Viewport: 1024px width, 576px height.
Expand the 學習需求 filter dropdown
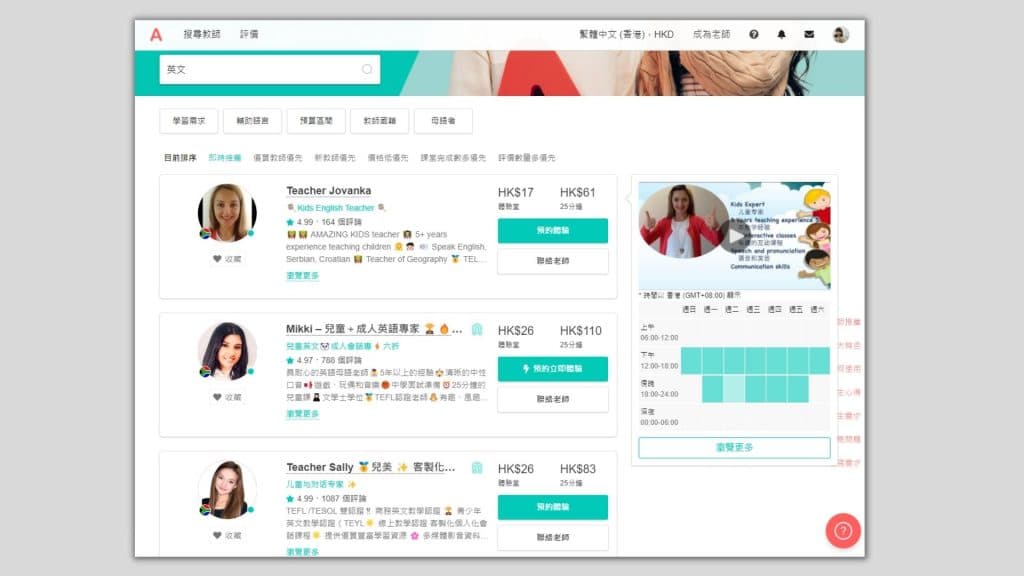pos(188,121)
